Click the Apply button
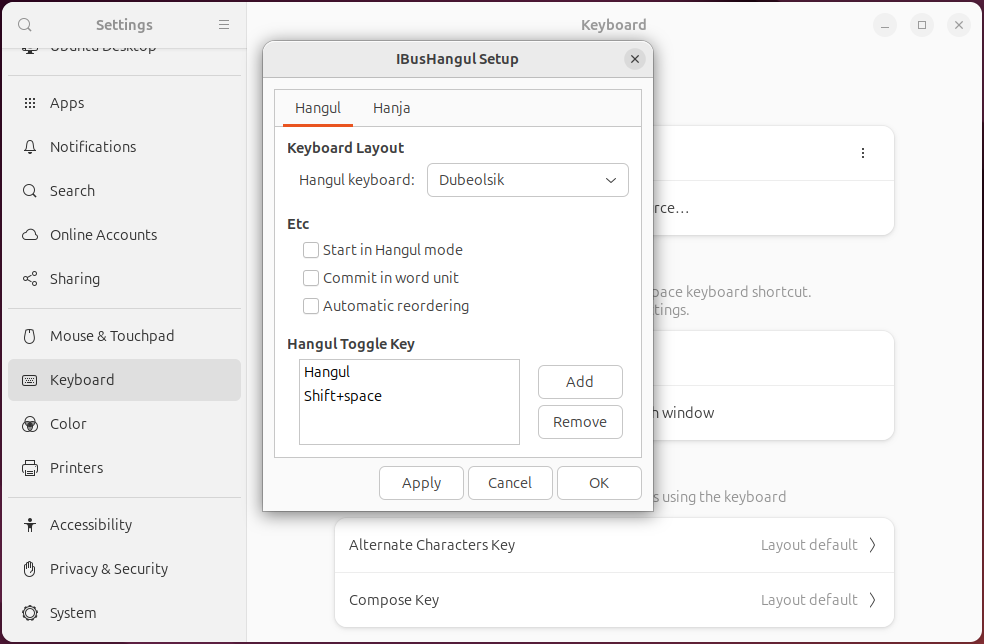This screenshot has width=984, height=644. [x=421, y=483]
